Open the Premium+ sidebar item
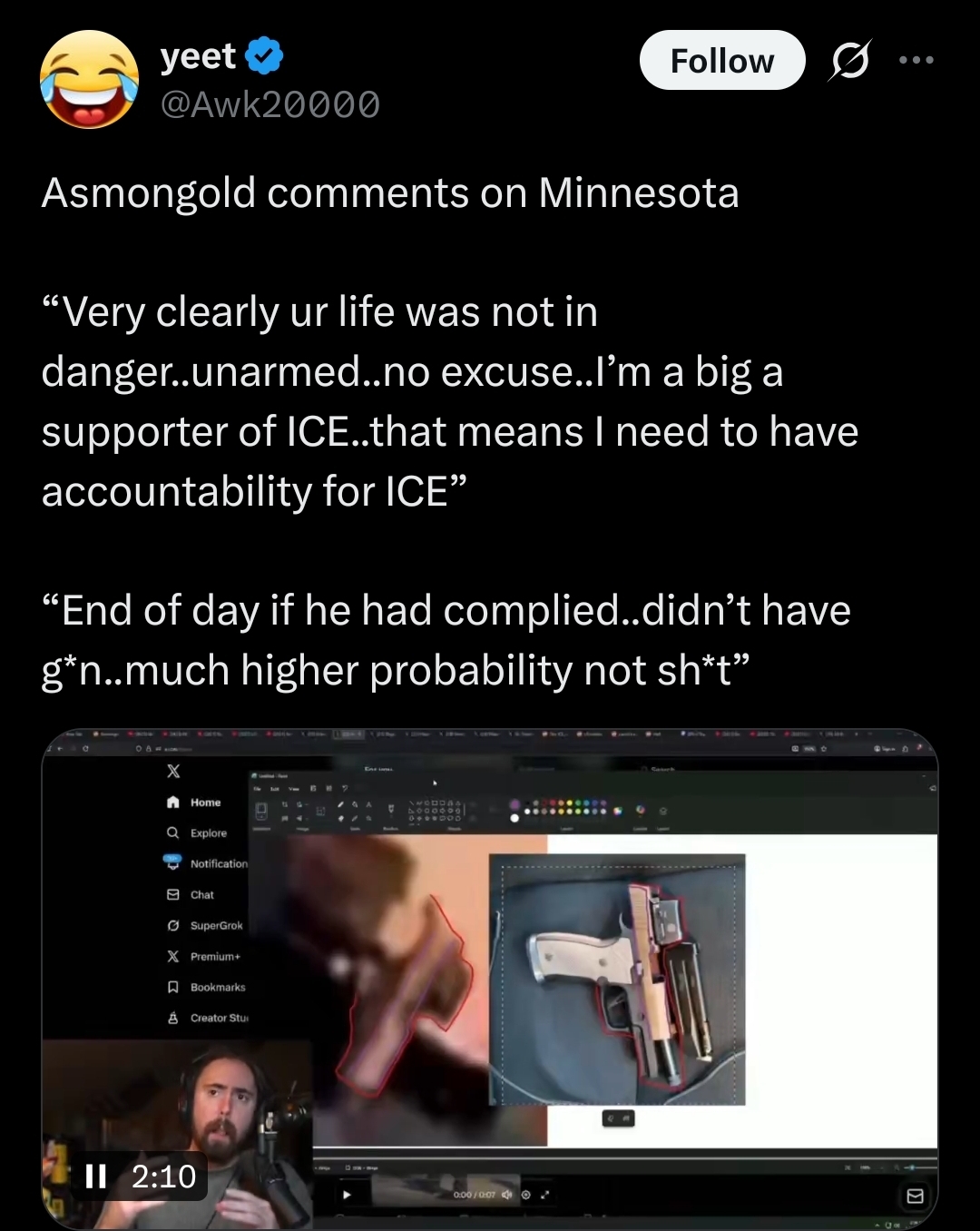Image resolution: width=980 pixels, height=1231 pixels. coord(204,957)
